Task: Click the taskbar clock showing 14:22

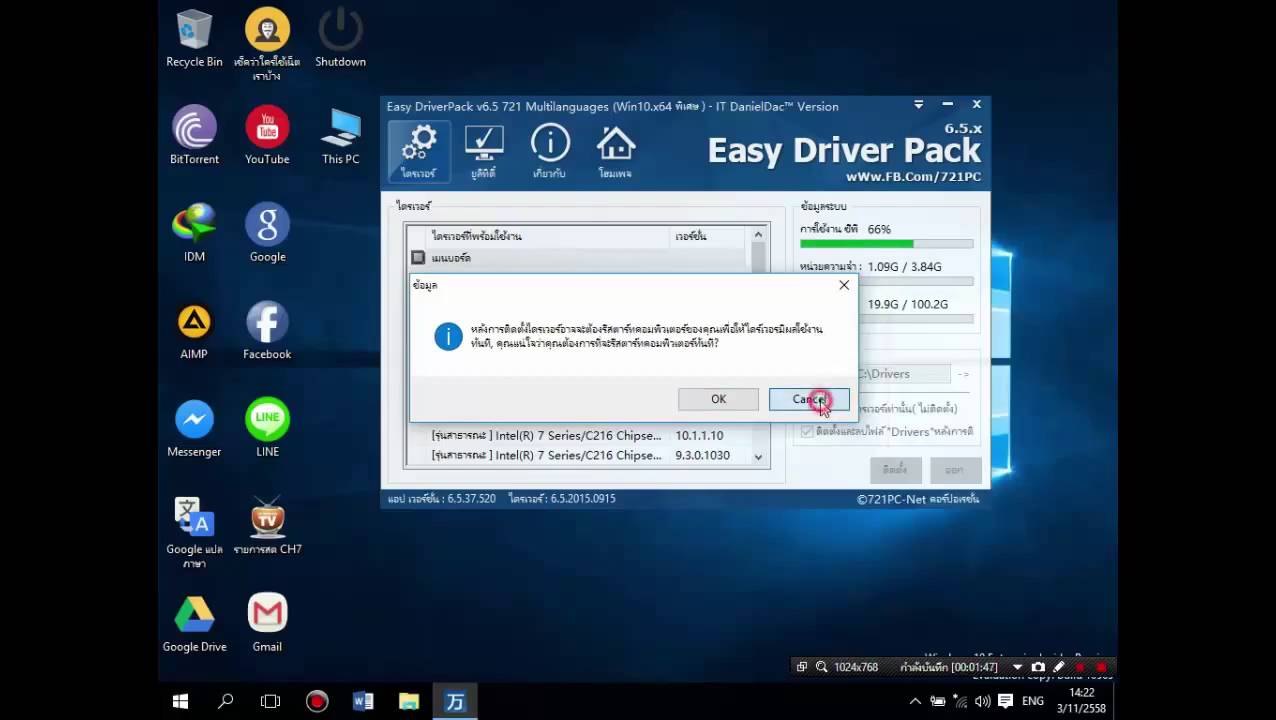Action: tap(1082, 701)
